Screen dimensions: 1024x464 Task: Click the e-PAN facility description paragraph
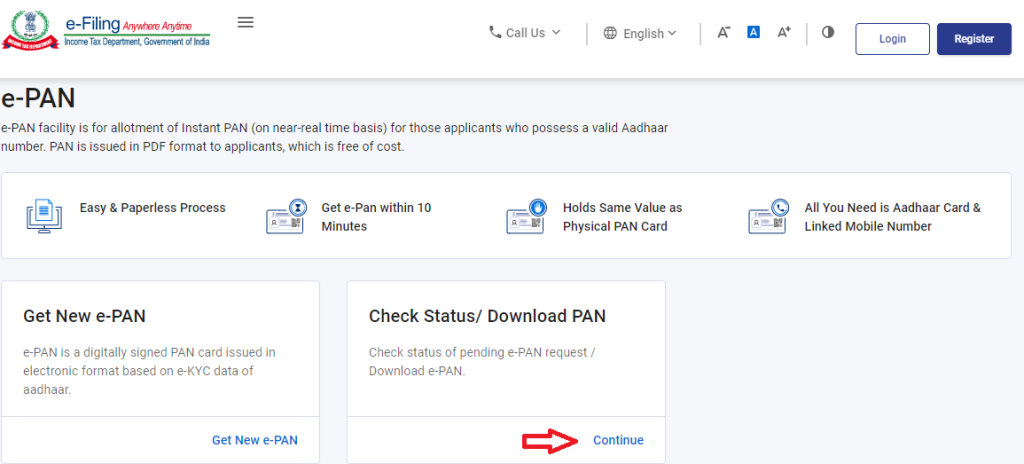coord(335,137)
